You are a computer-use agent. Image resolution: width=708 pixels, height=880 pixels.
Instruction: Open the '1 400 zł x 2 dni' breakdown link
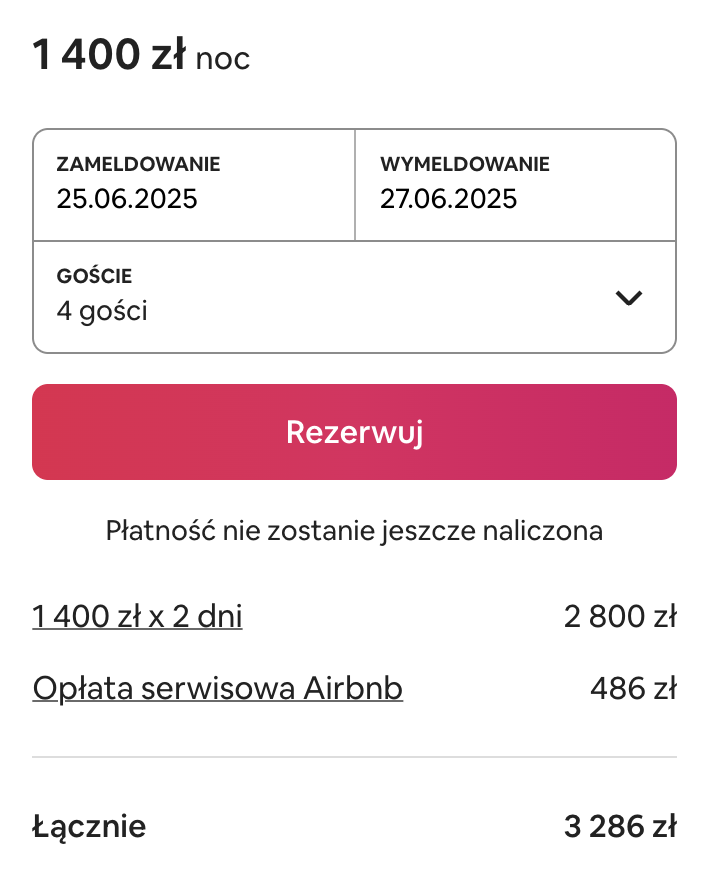137,616
